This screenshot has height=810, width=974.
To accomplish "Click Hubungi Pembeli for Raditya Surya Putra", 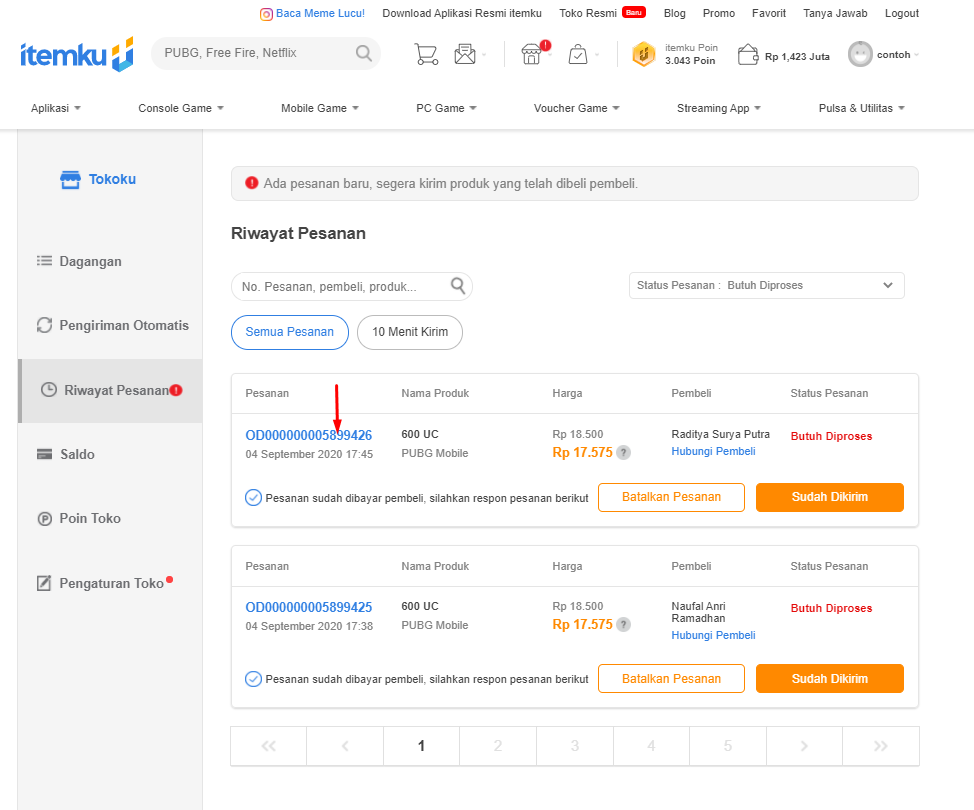I will click(x=713, y=451).
